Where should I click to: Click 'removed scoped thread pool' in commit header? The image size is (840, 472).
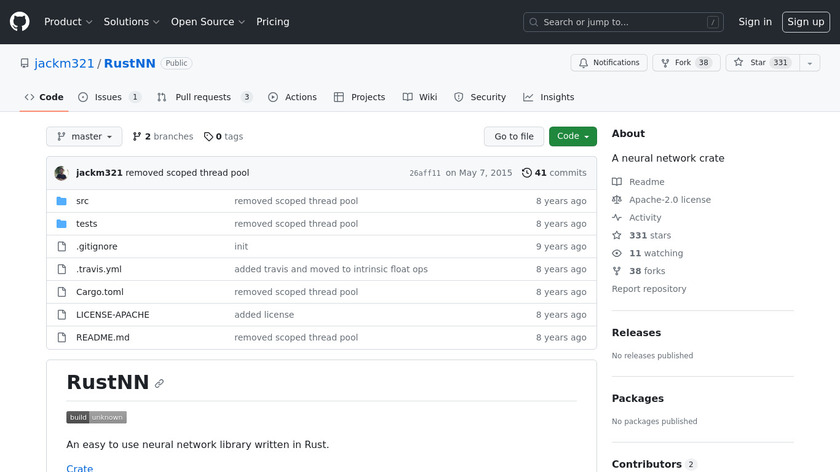click(x=188, y=173)
